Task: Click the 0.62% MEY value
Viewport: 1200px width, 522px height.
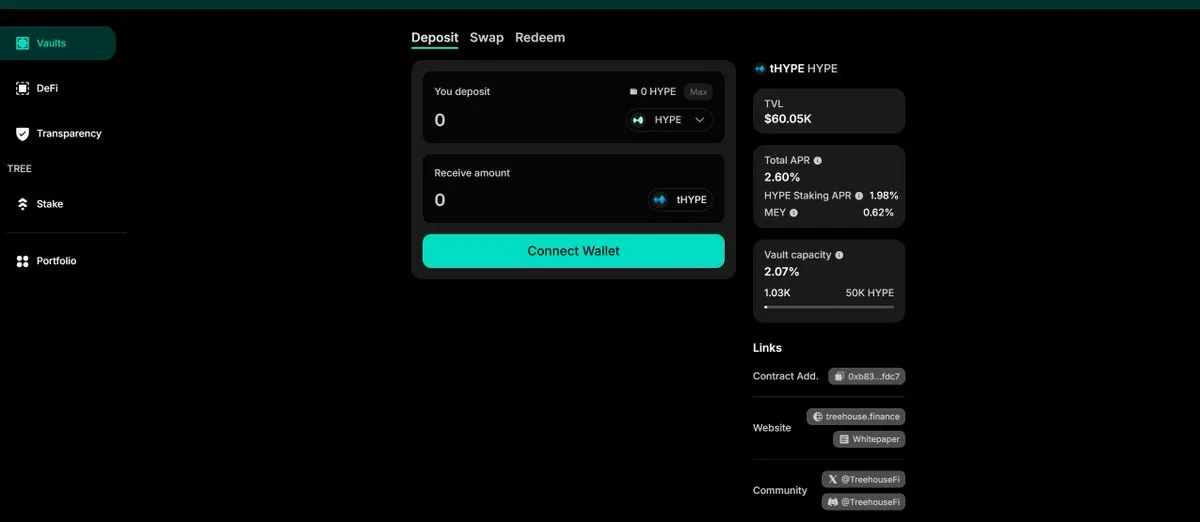Action: (x=878, y=213)
